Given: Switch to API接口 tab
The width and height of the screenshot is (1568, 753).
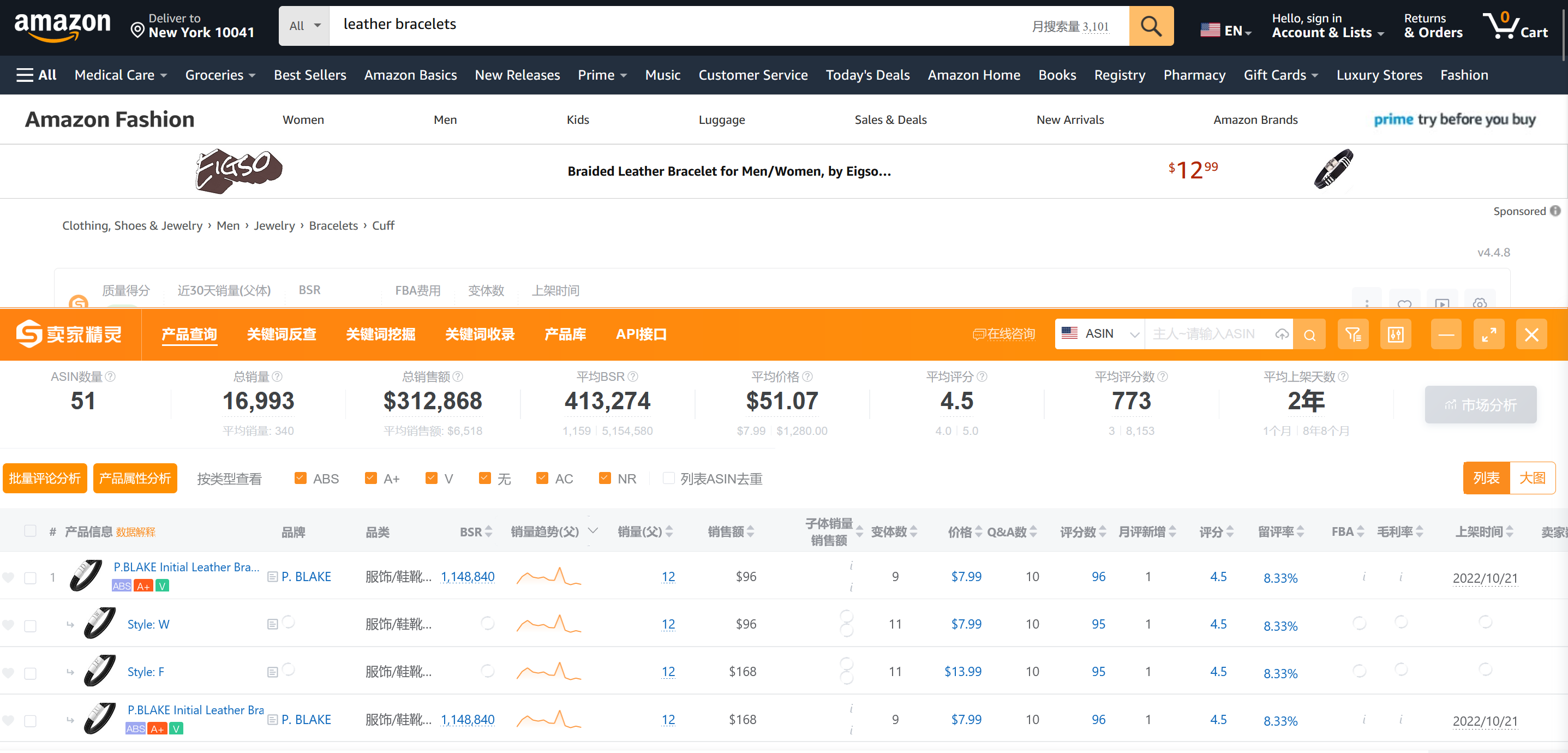Looking at the screenshot, I should pyautogui.click(x=641, y=334).
